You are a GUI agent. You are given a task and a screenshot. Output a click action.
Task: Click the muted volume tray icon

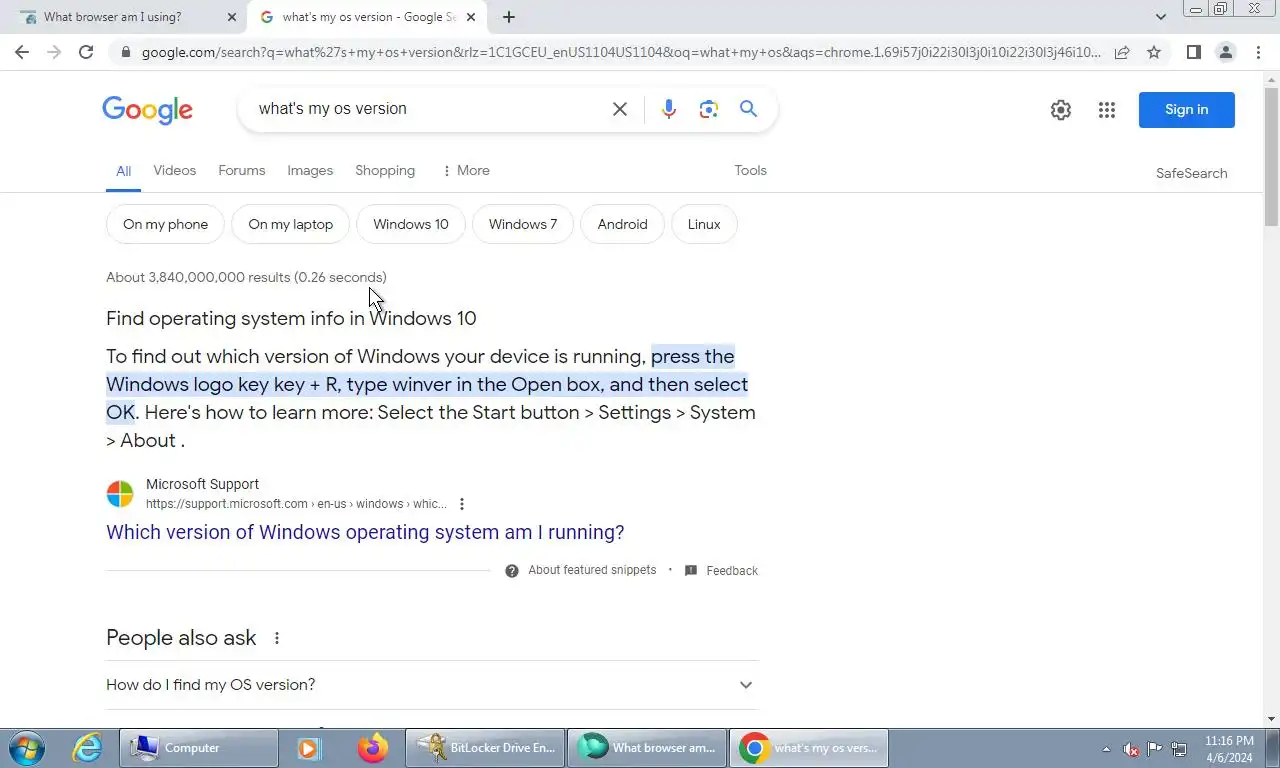1131,749
